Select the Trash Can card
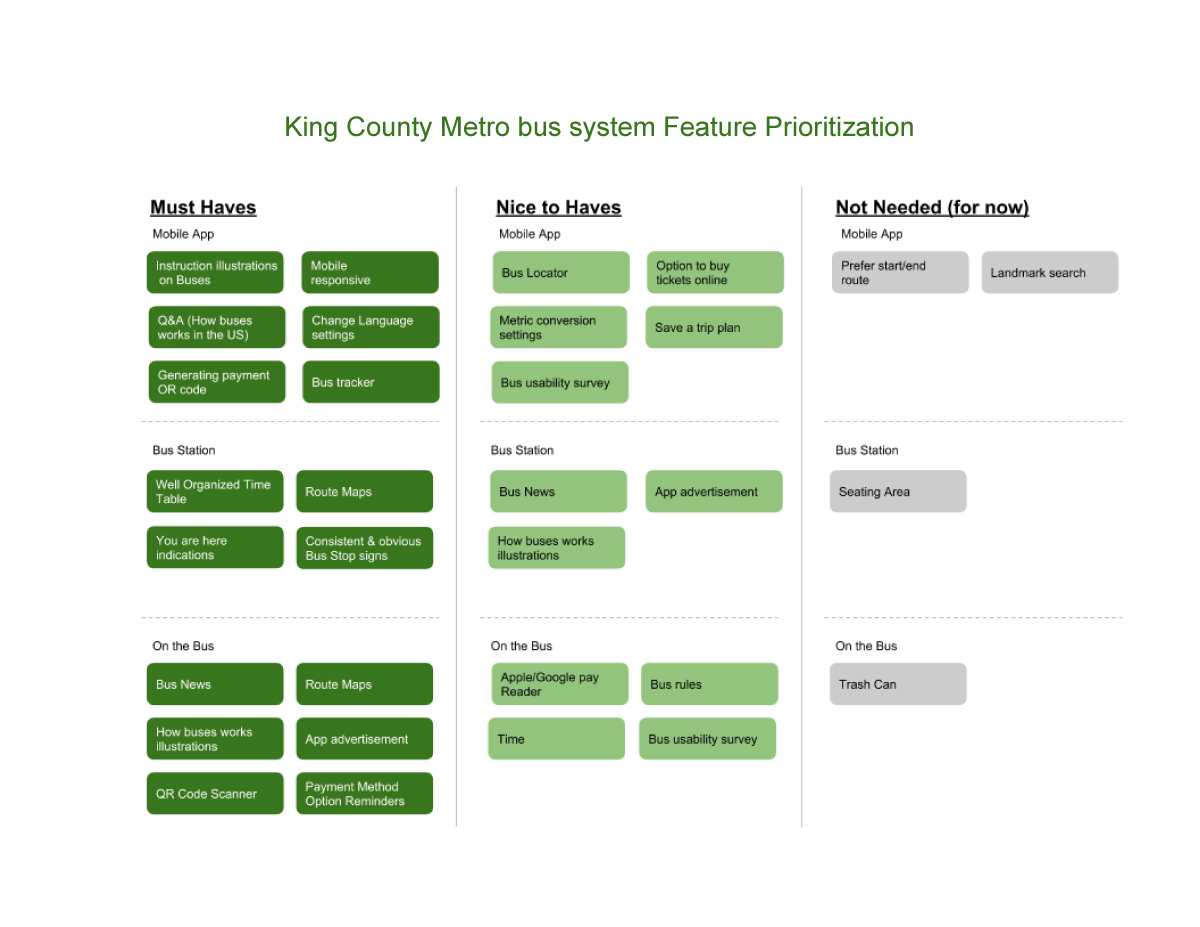1200x927 pixels. [x=898, y=684]
